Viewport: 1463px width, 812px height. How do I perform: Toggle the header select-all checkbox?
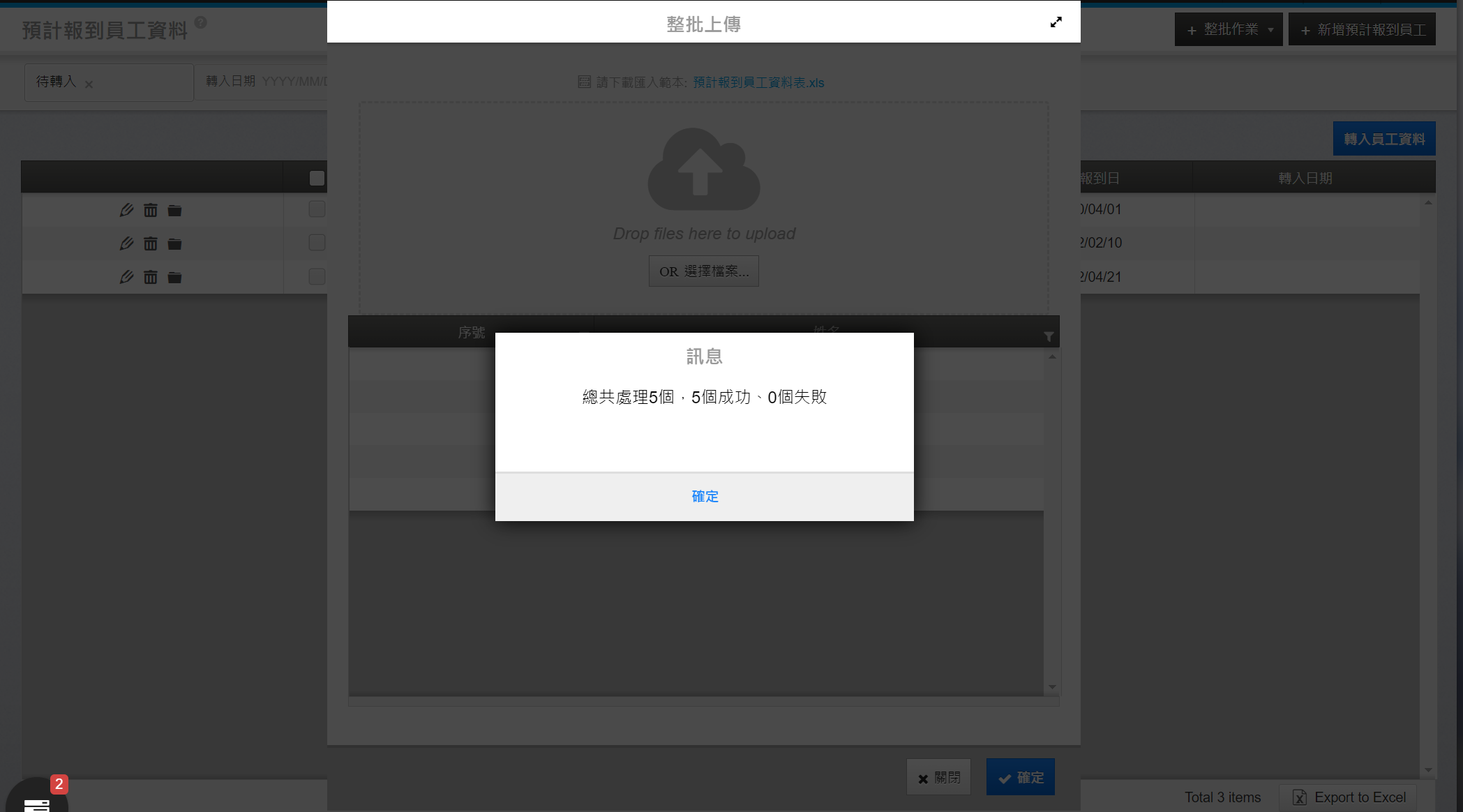click(317, 179)
